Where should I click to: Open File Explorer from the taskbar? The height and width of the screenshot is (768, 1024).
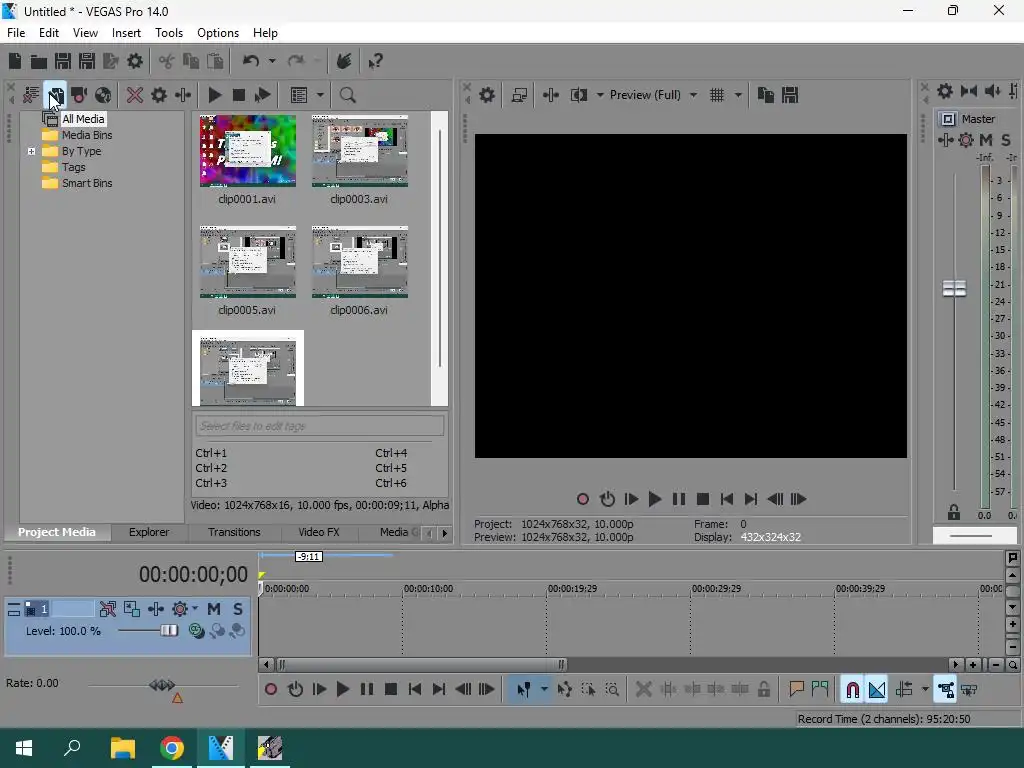pyautogui.click(x=123, y=748)
